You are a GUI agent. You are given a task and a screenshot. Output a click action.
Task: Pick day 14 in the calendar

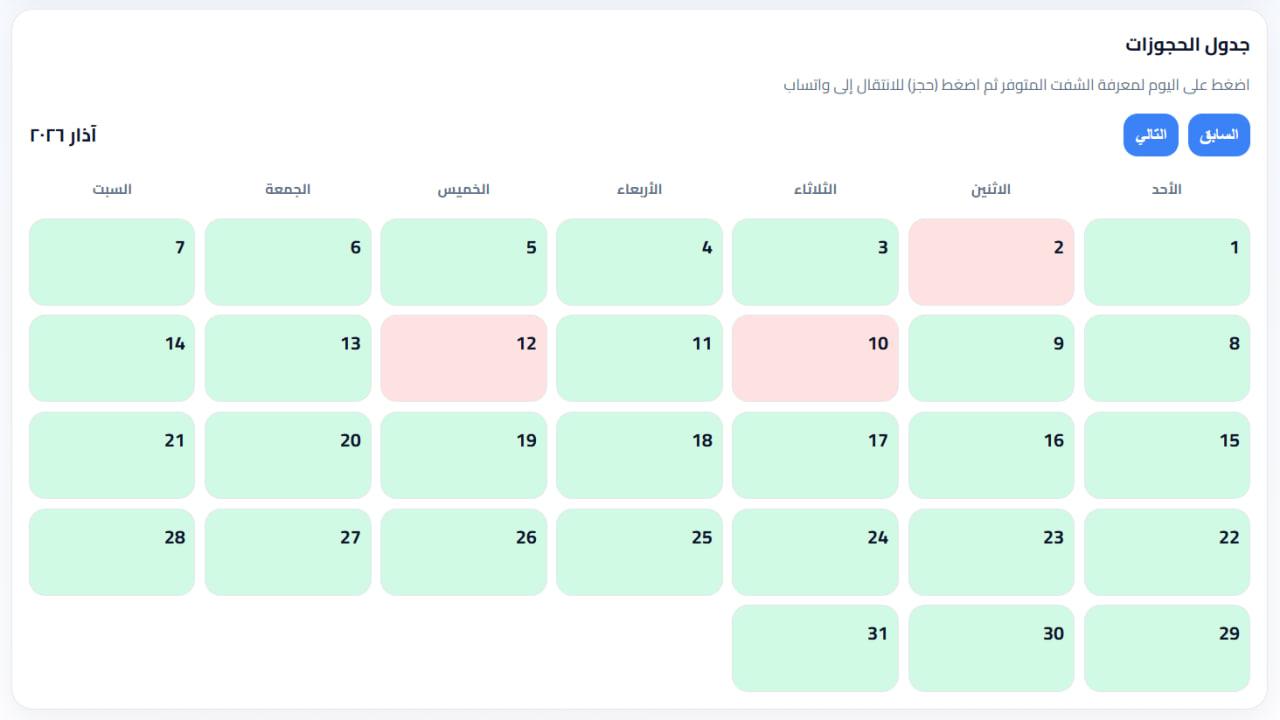pos(112,358)
